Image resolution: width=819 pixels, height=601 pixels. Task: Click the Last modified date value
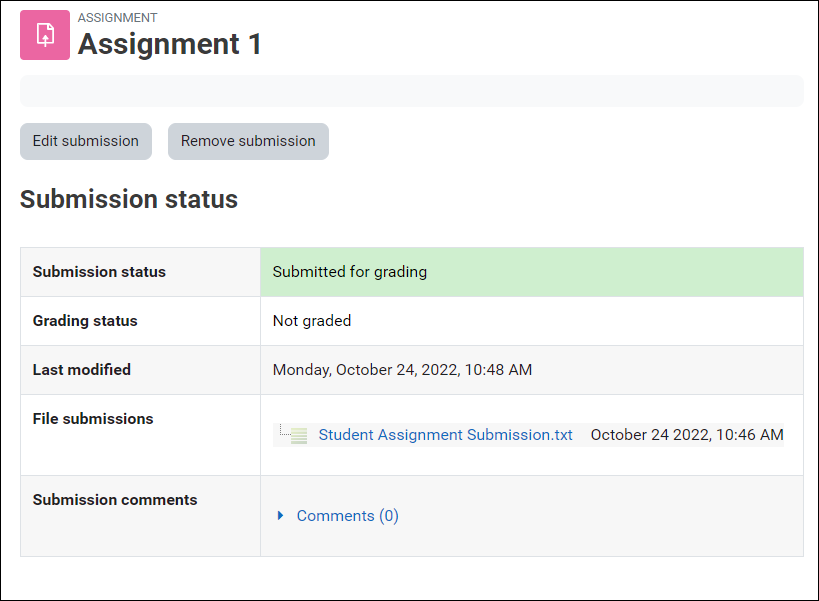402,370
